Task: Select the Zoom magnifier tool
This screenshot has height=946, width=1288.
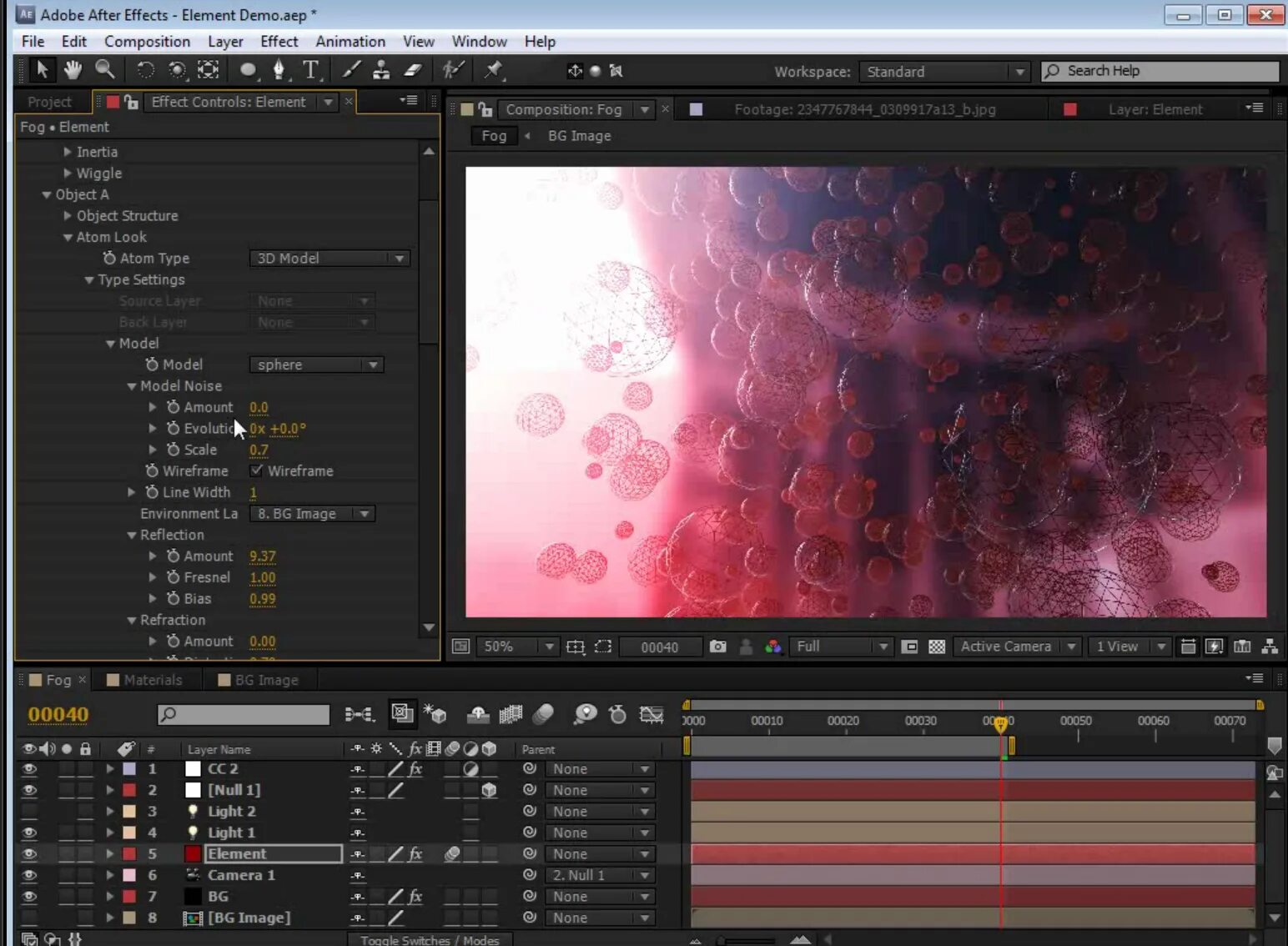Action: 104,70
